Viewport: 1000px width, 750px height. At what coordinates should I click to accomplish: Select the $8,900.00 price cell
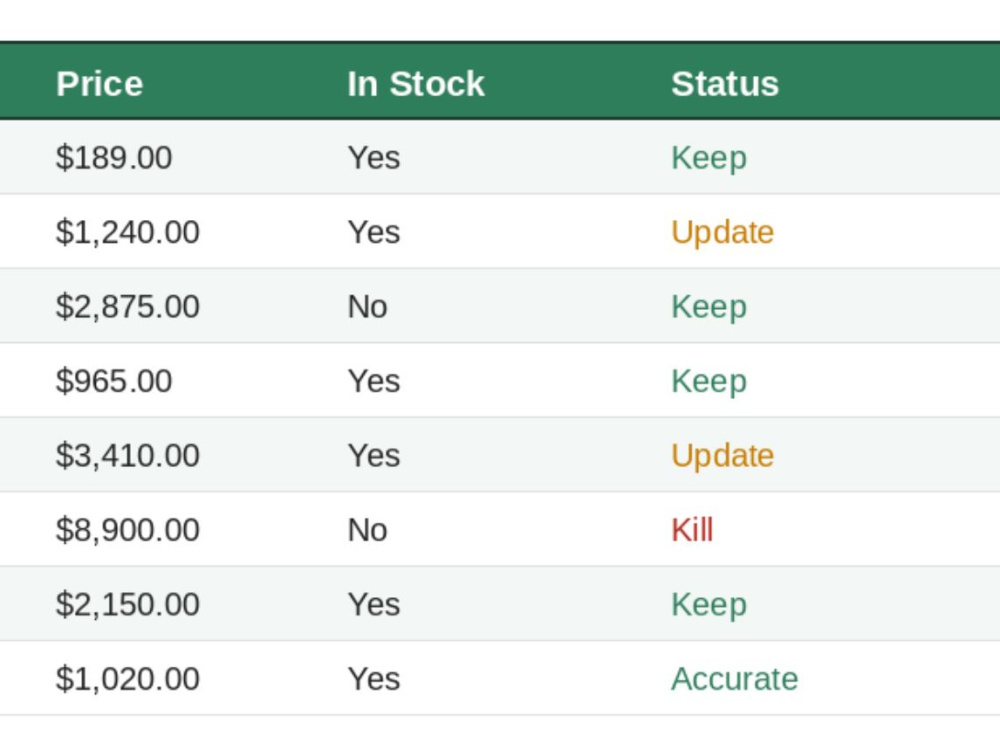128,530
